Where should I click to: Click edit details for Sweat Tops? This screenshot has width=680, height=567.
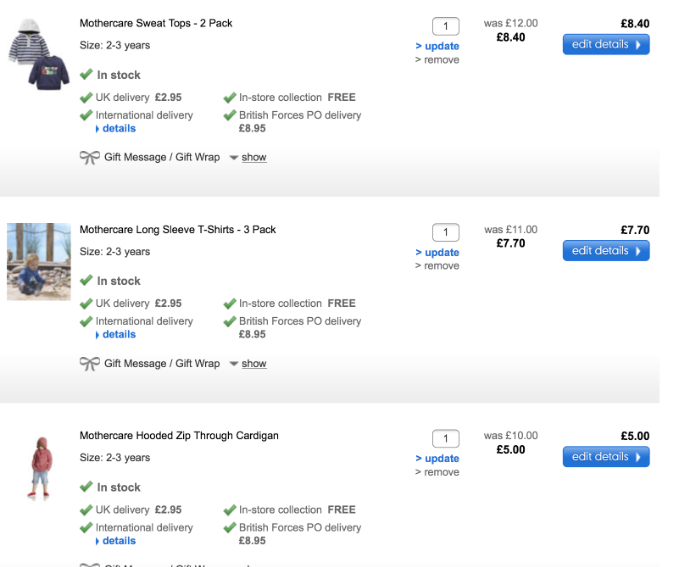point(605,44)
